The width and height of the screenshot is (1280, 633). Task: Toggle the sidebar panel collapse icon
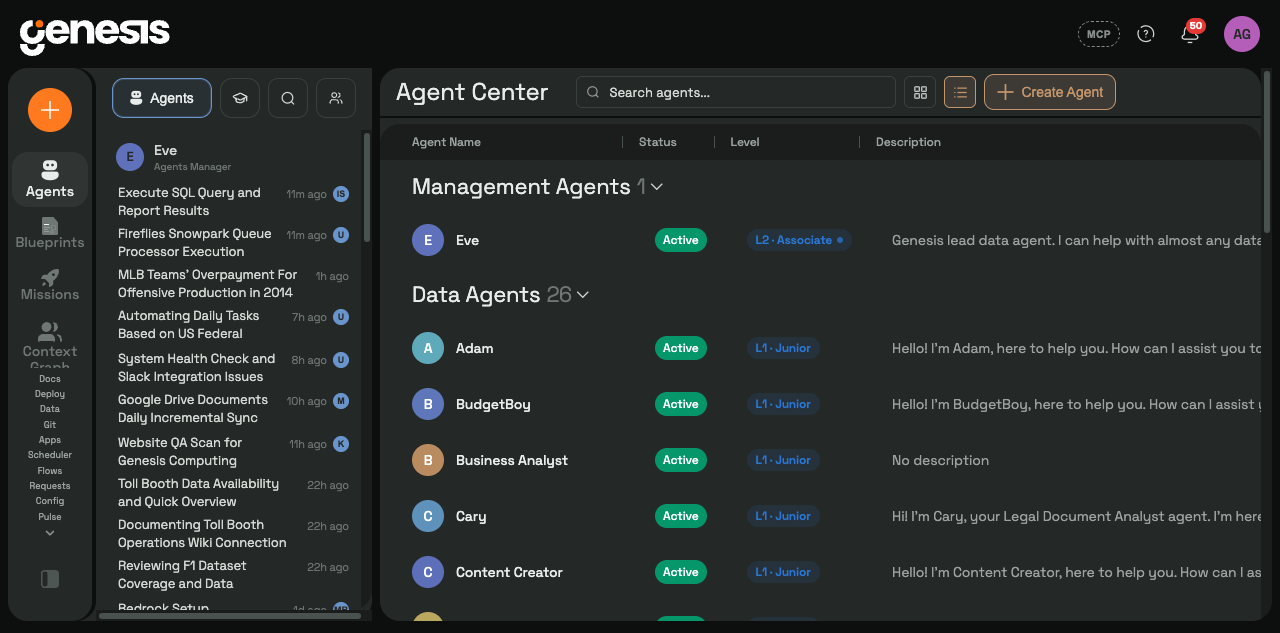[x=50, y=579]
